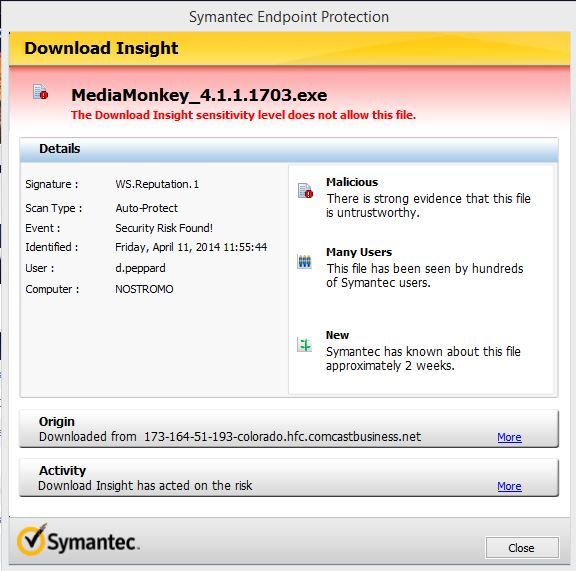Expand the Origin section bar
The image size is (576, 571).
click(289, 429)
